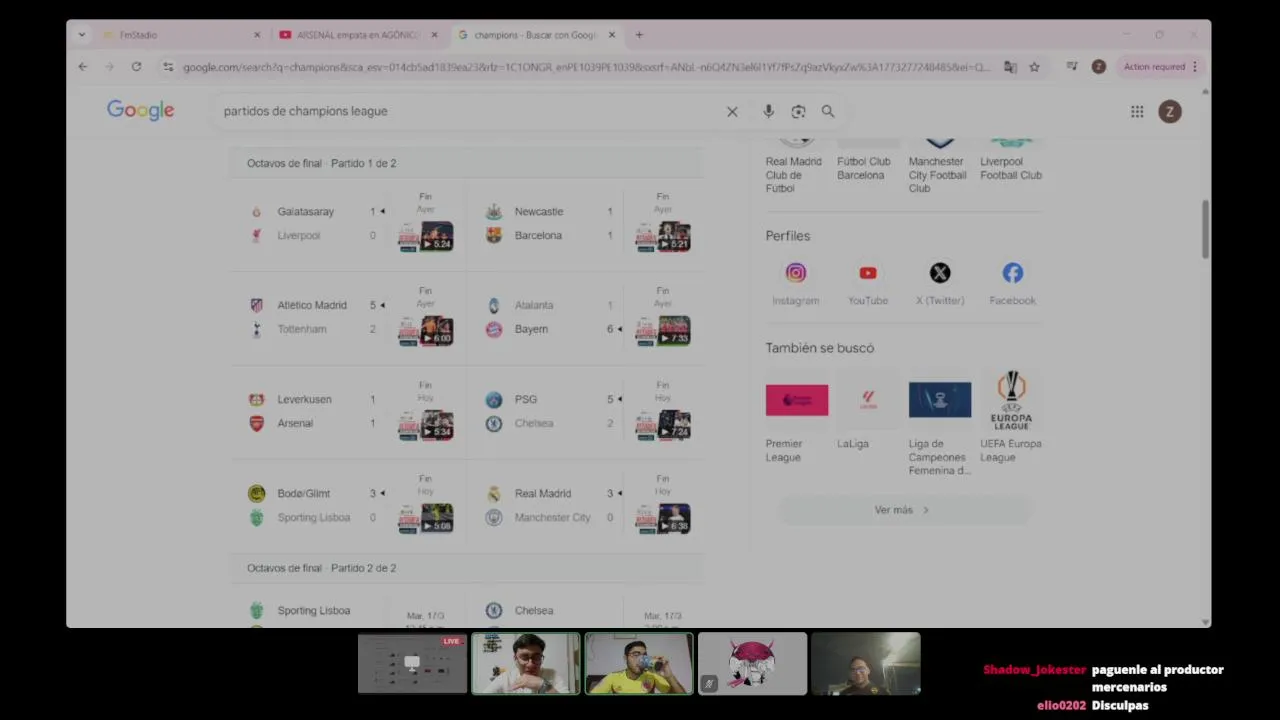
Task: Play Newcastle vs Barcelona highlights video
Action: tap(663, 237)
